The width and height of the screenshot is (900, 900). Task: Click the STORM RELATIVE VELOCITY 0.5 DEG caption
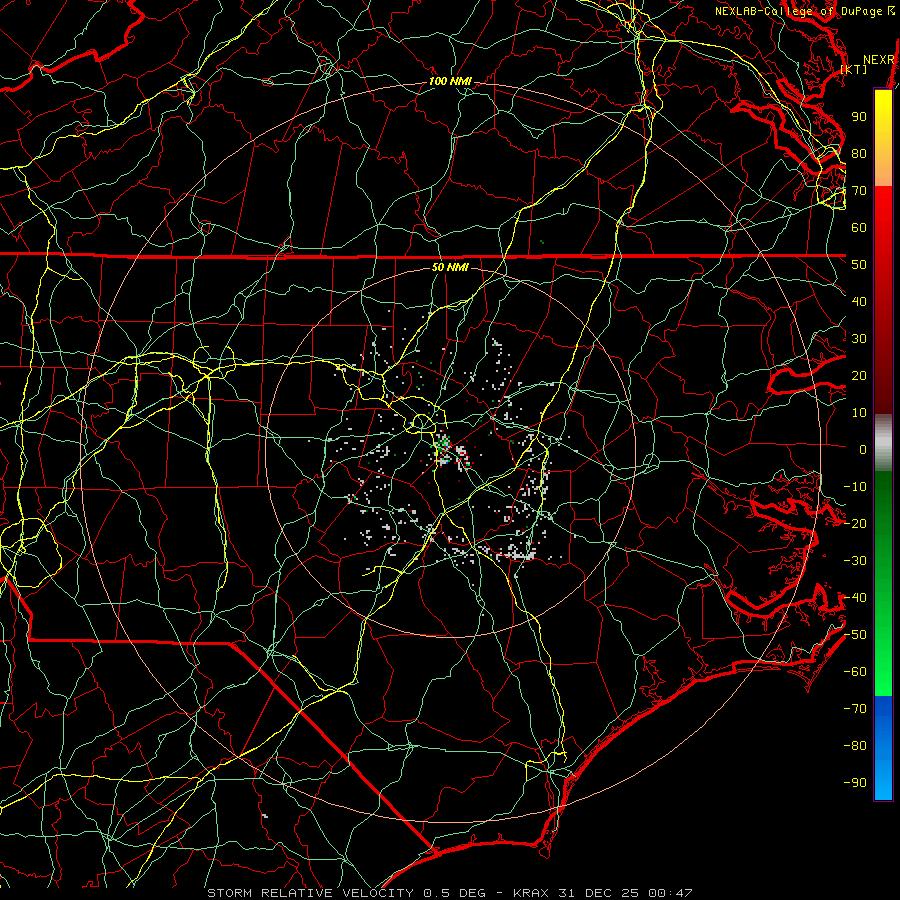(x=346, y=893)
